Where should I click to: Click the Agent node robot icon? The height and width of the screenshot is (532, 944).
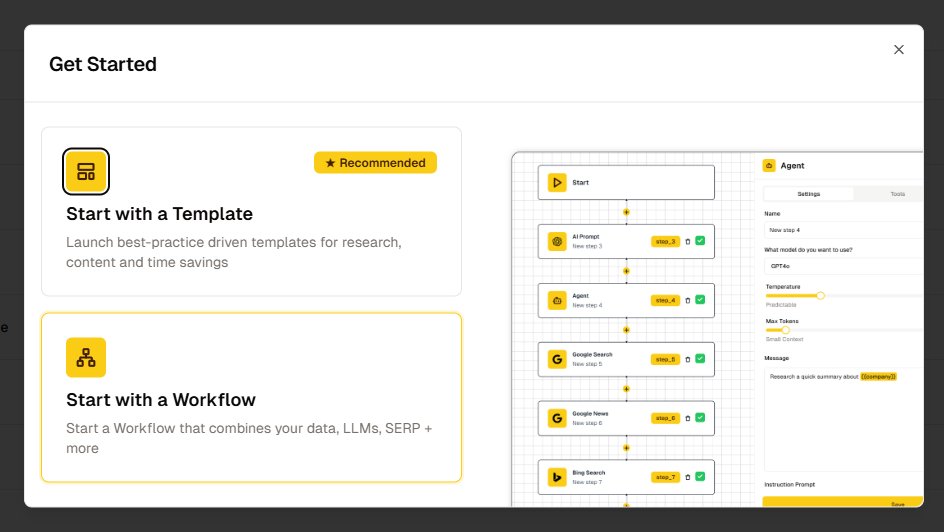557,300
